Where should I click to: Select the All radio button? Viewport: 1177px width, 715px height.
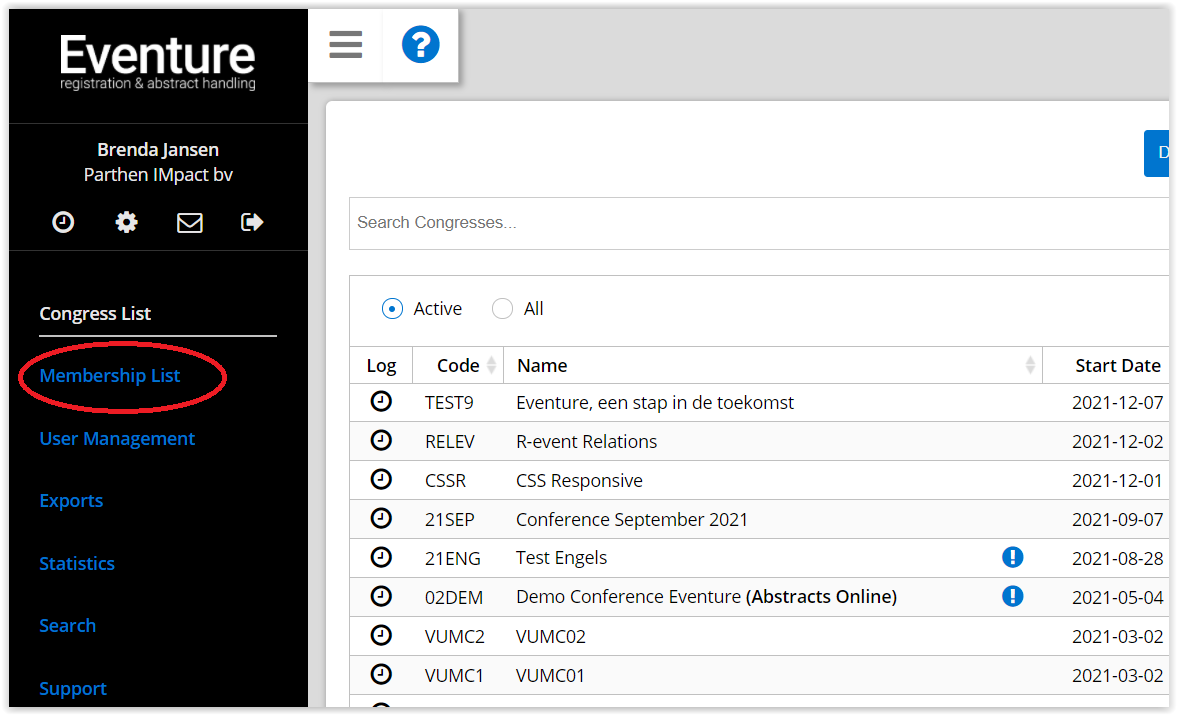pyautogui.click(x=502, y=309)
